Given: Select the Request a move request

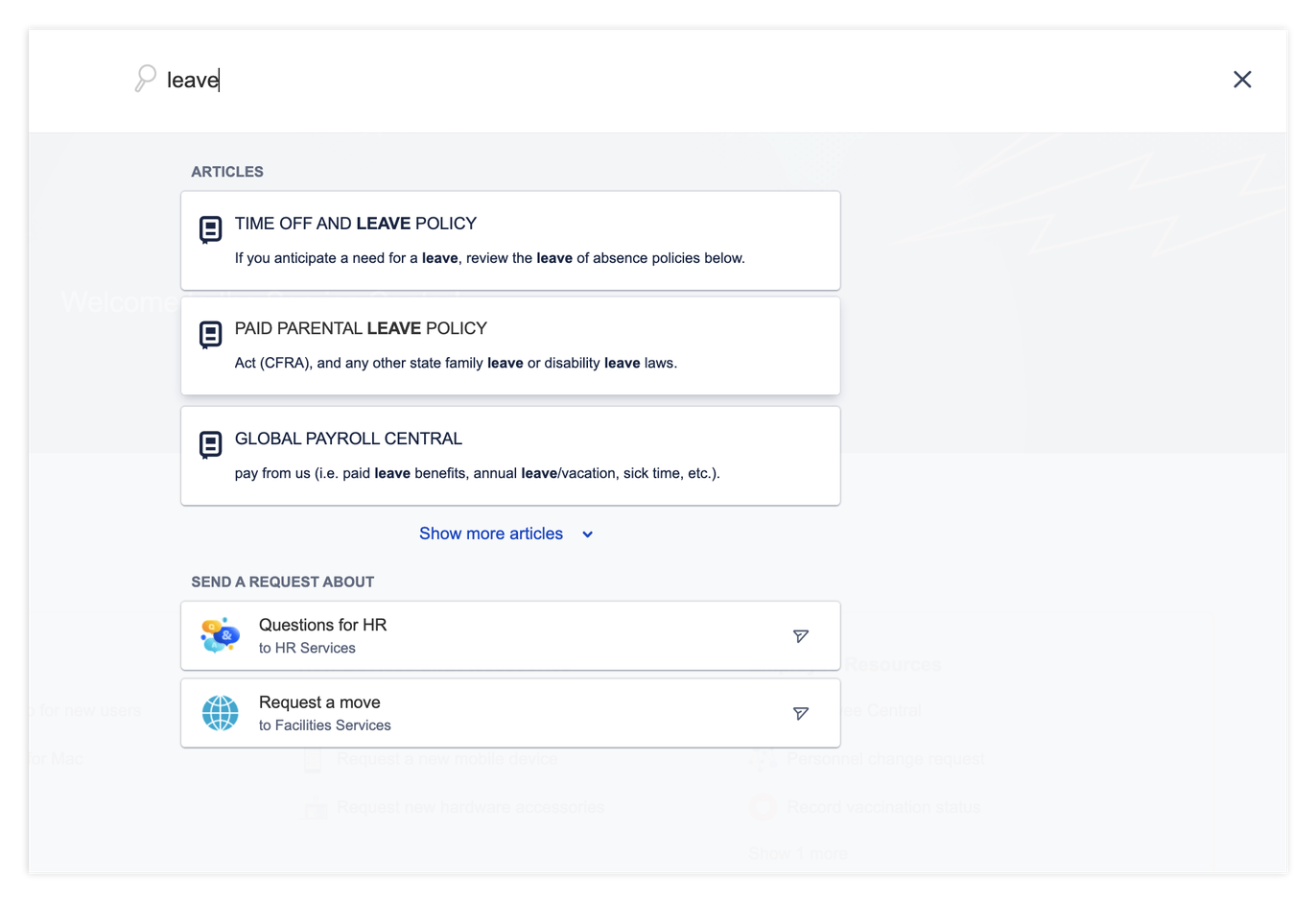Looking at the screenshot, I should (510, 713).
